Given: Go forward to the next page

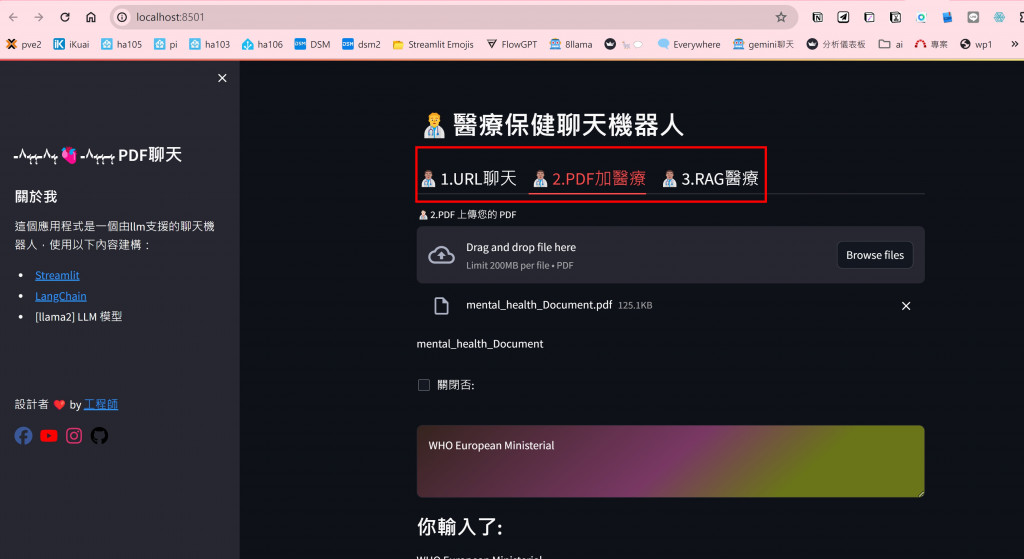Looking at the screenshot, I should point(39,17).
